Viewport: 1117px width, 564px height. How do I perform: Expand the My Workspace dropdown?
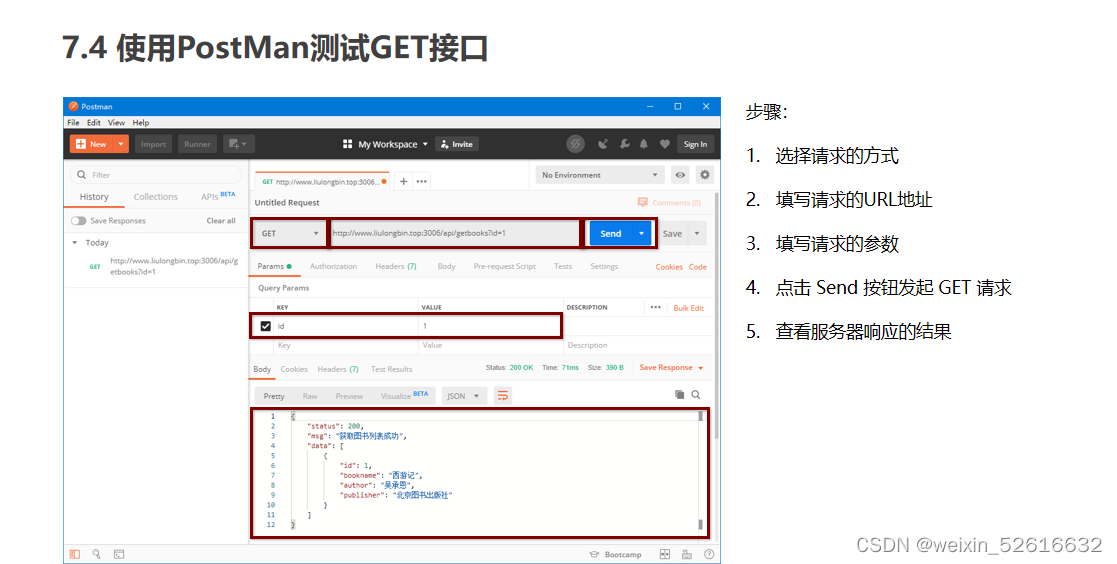[x=385, y=144]
